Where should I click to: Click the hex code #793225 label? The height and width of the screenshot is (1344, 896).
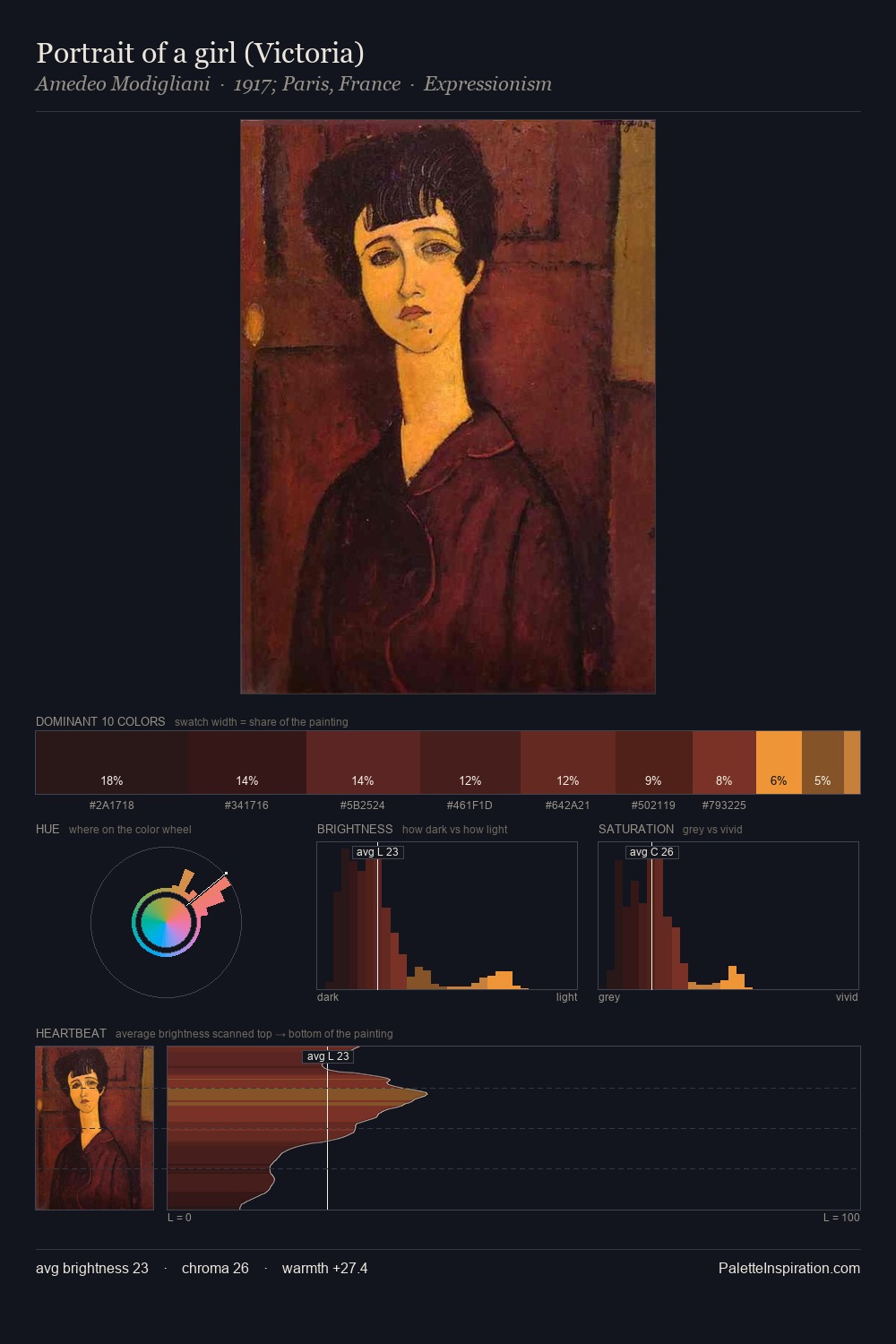(724, 806)
